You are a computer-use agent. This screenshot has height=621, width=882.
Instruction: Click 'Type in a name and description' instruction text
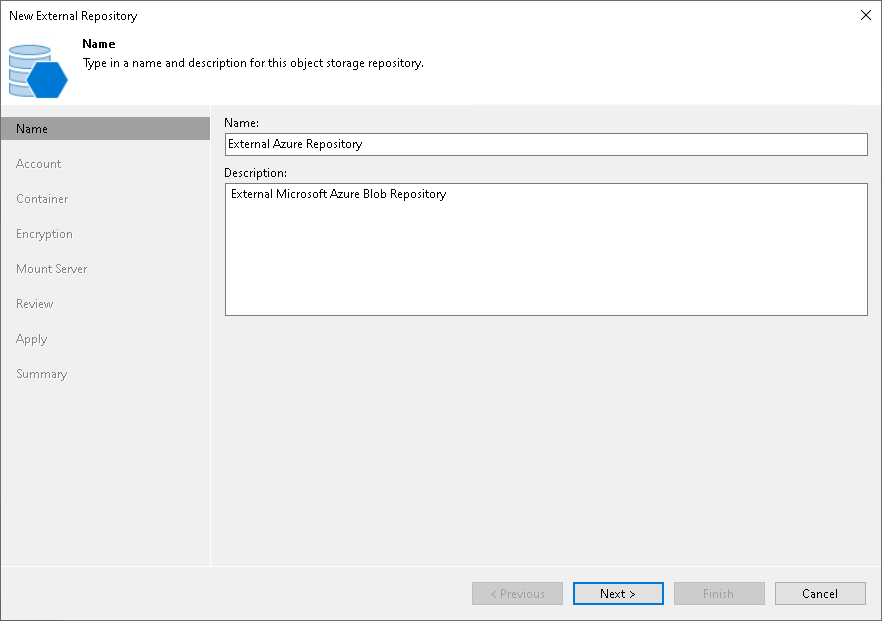click(253, 63)
